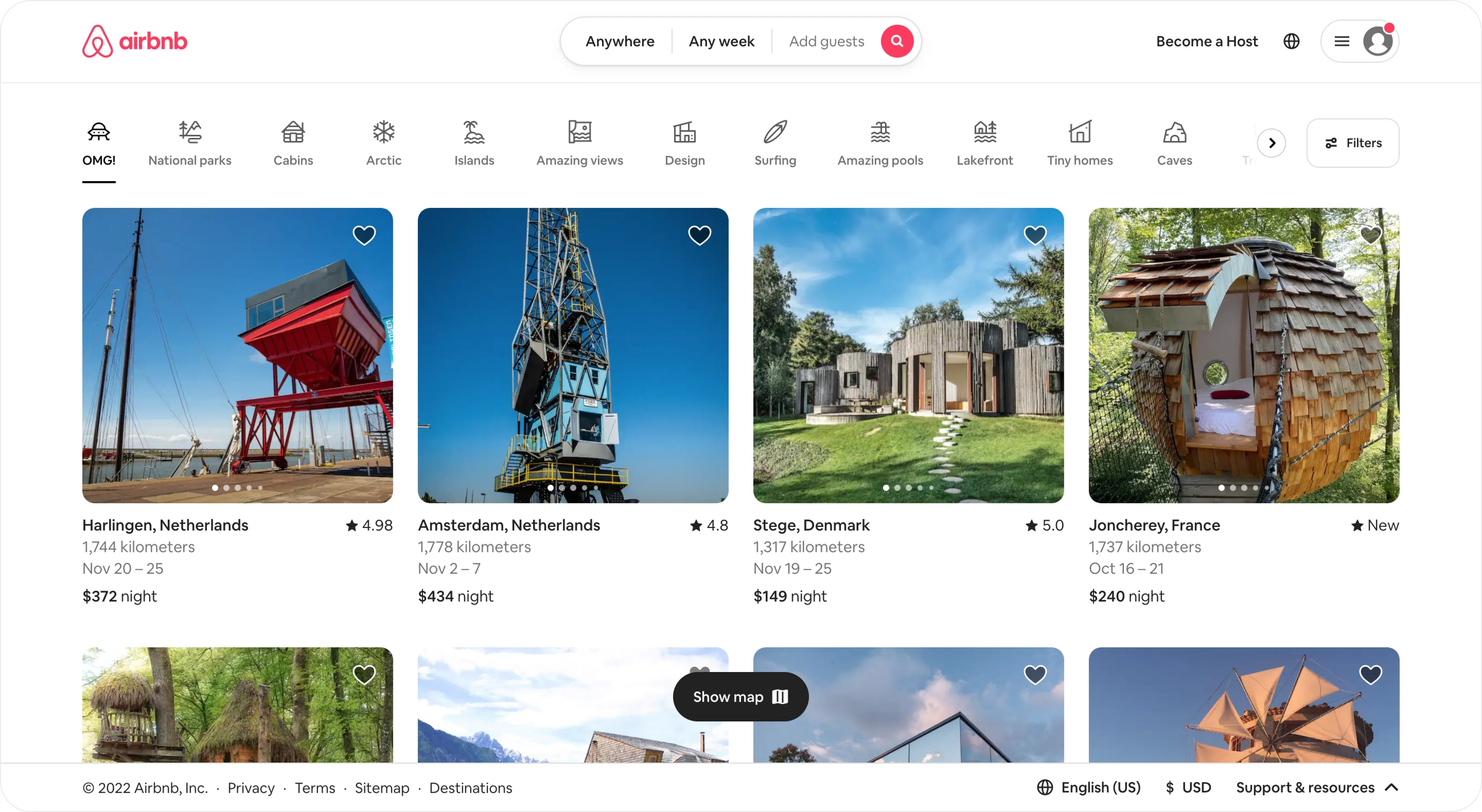Click the search magnifier icon

pyautogui.click(x=896, y=41)
